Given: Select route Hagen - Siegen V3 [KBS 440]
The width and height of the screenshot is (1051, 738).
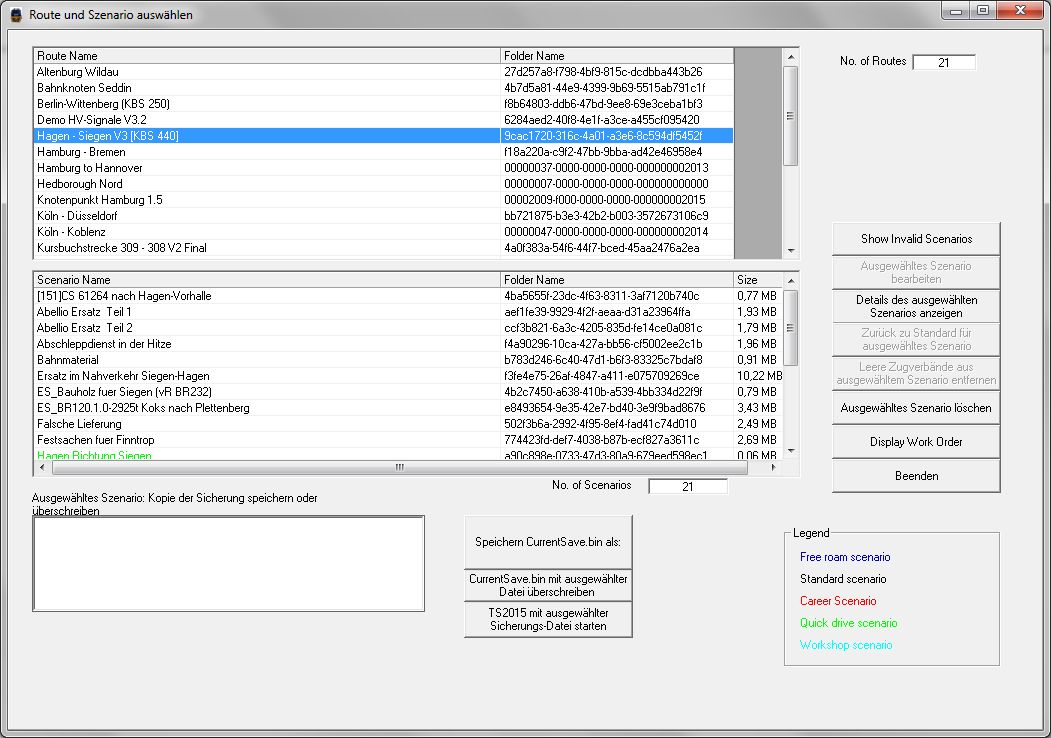Looking at the screenshot, I should pyautogui.click(x=383, y=136).
